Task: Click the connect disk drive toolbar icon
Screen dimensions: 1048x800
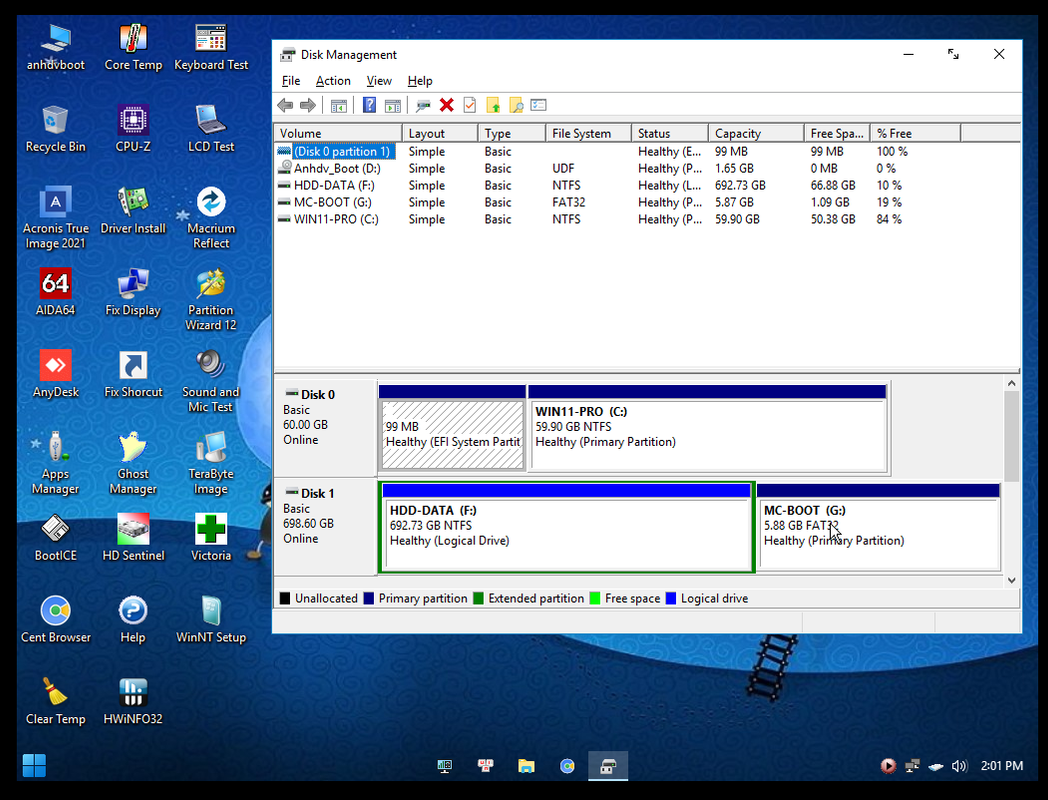Action: point(423,105)
